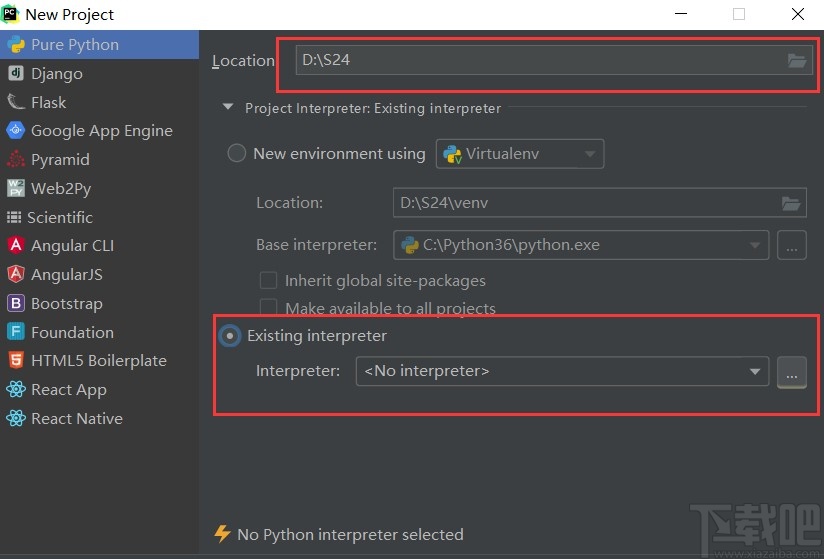Collapse the Project Interpreter section triangle
The width and height of the screenshot is (824, 559).
228,108
